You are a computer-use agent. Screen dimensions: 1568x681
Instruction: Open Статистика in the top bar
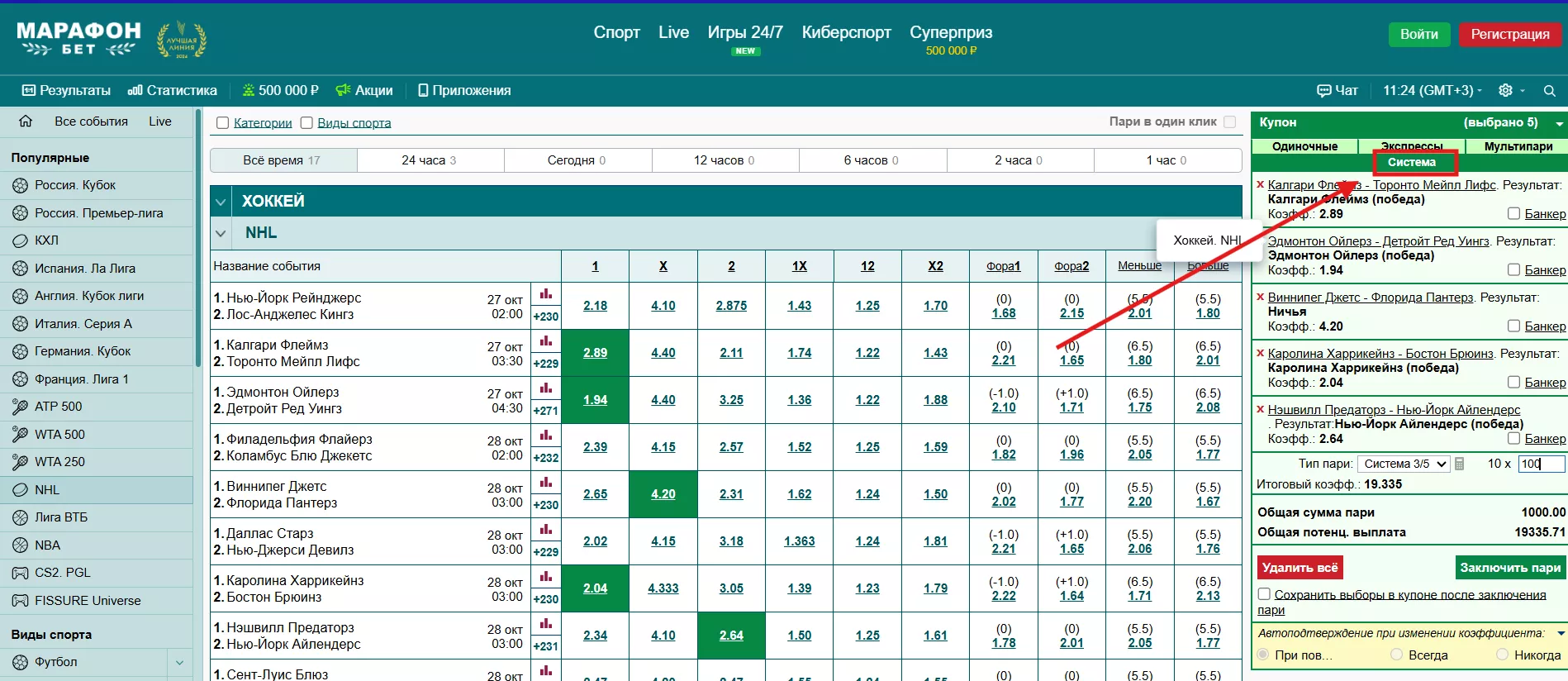click(173, 90)
